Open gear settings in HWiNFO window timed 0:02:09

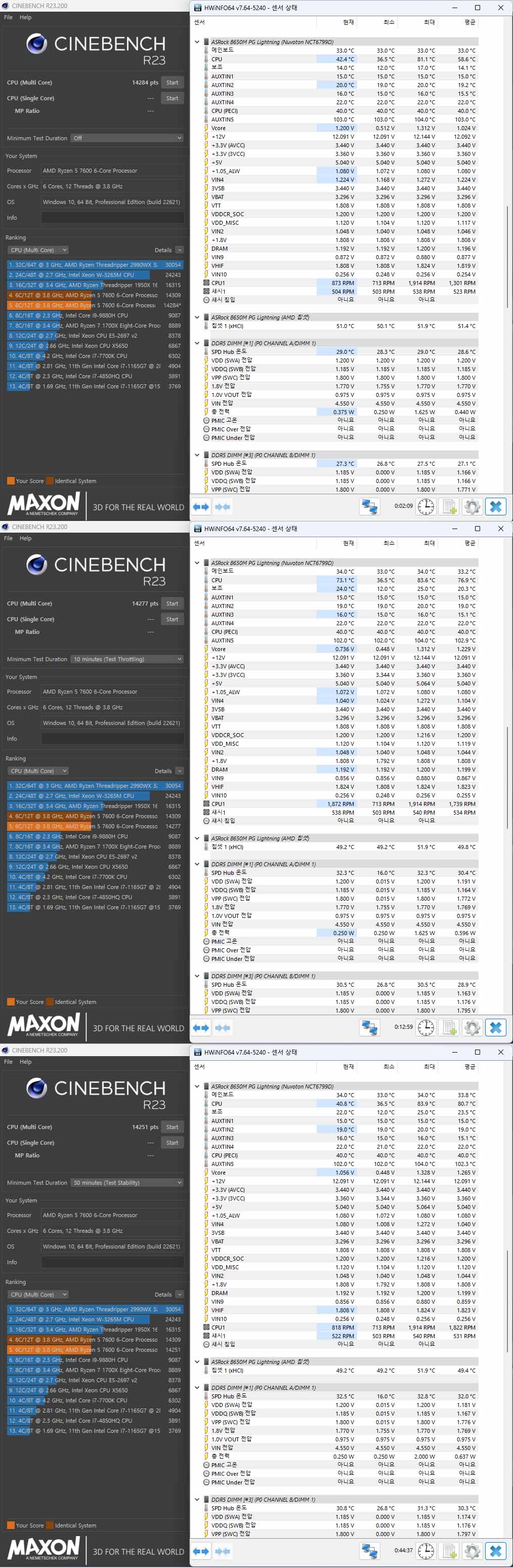click(472, 506)
